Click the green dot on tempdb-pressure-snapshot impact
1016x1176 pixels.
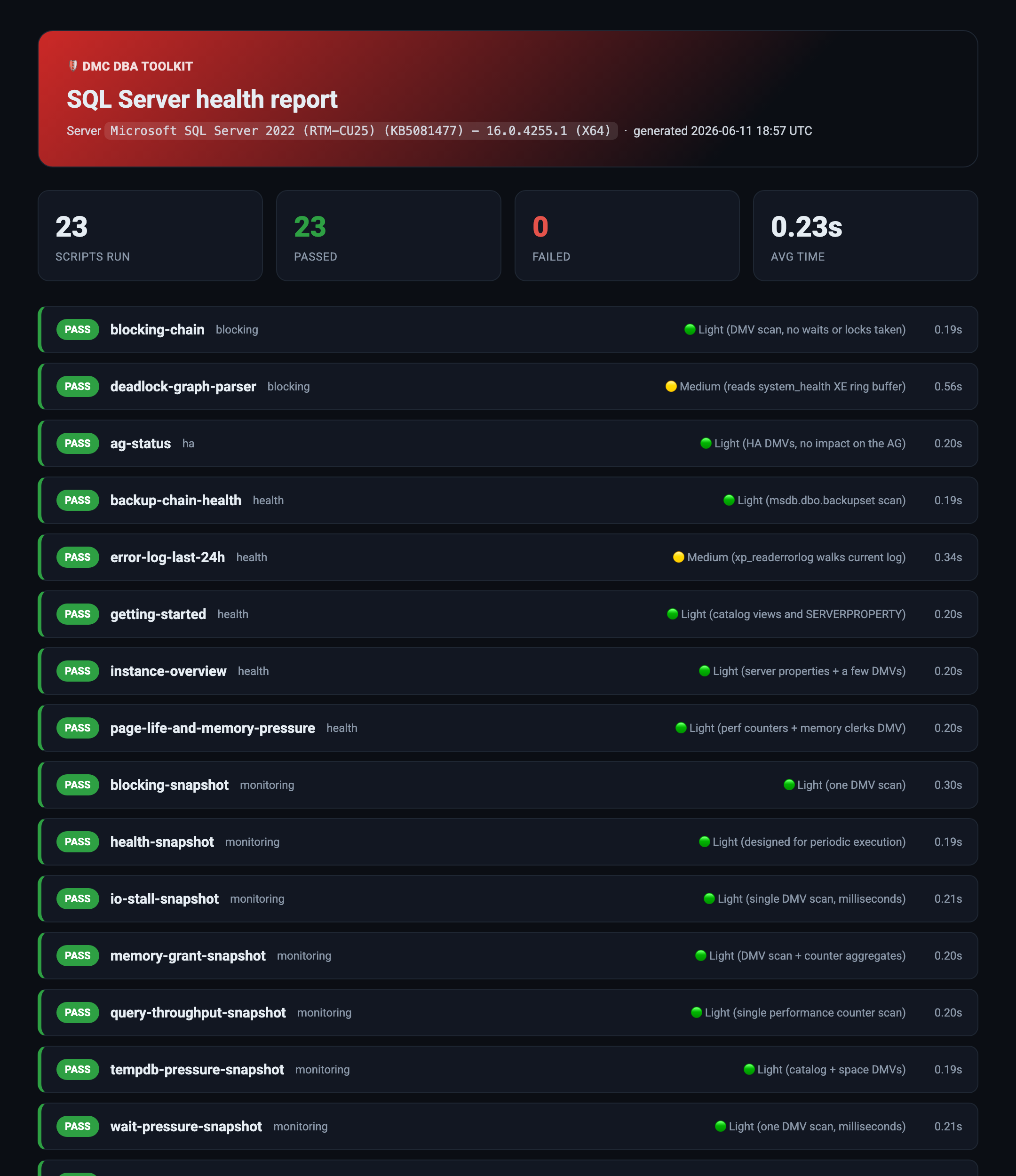point(749,1069)
